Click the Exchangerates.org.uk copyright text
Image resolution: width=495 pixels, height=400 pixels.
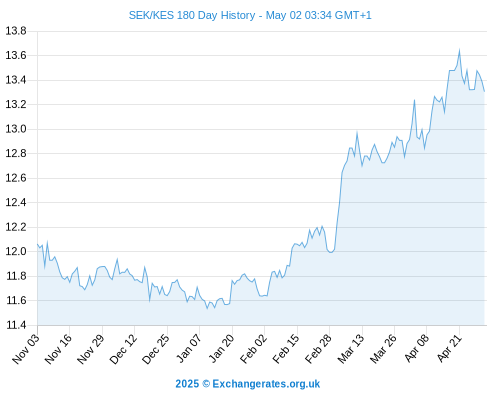tap(248, 384)
